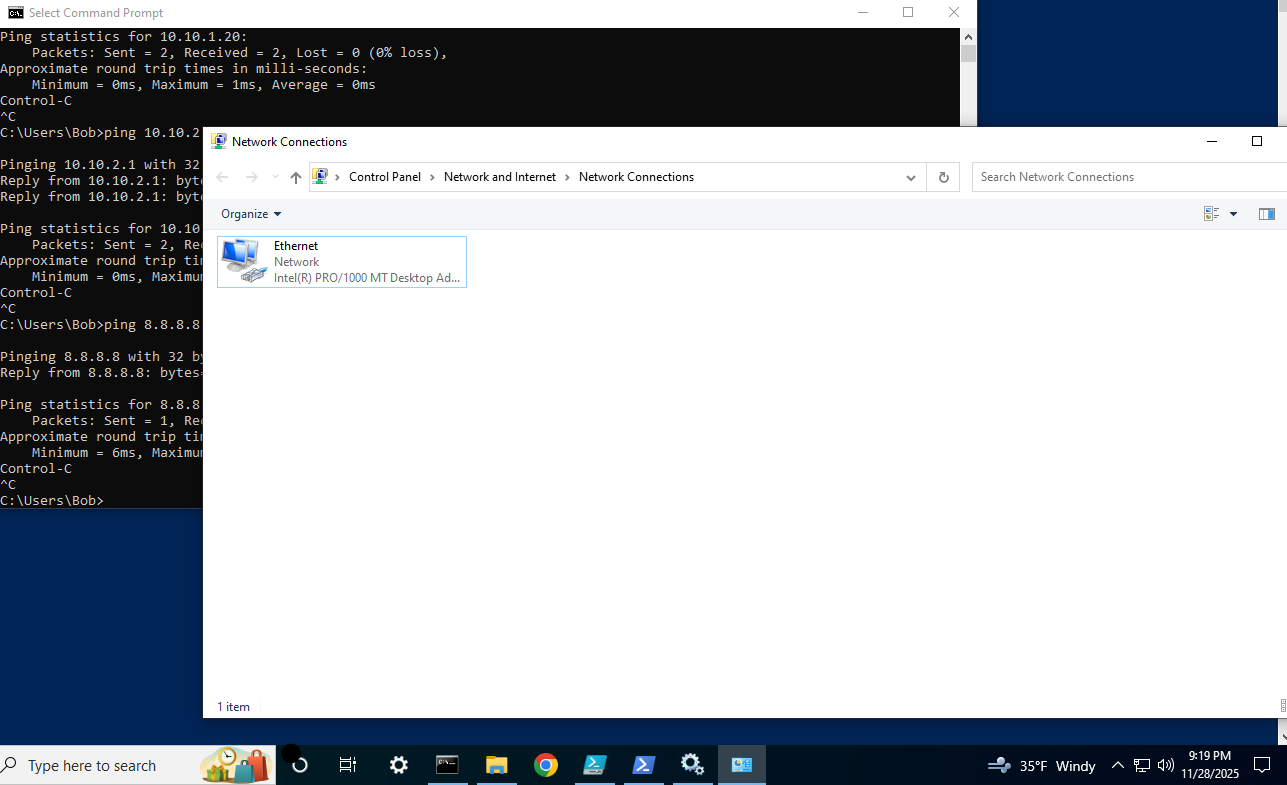The image size is (1287, 785).
Task: Open File Explorer from taskbar
Action: [x=496, y=765]
